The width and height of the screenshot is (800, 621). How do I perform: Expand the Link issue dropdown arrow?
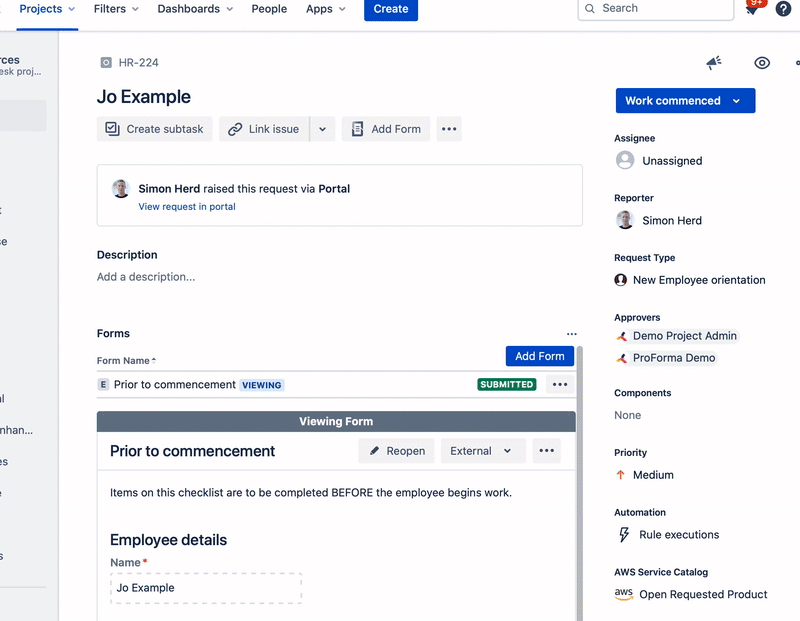point(322,129)
